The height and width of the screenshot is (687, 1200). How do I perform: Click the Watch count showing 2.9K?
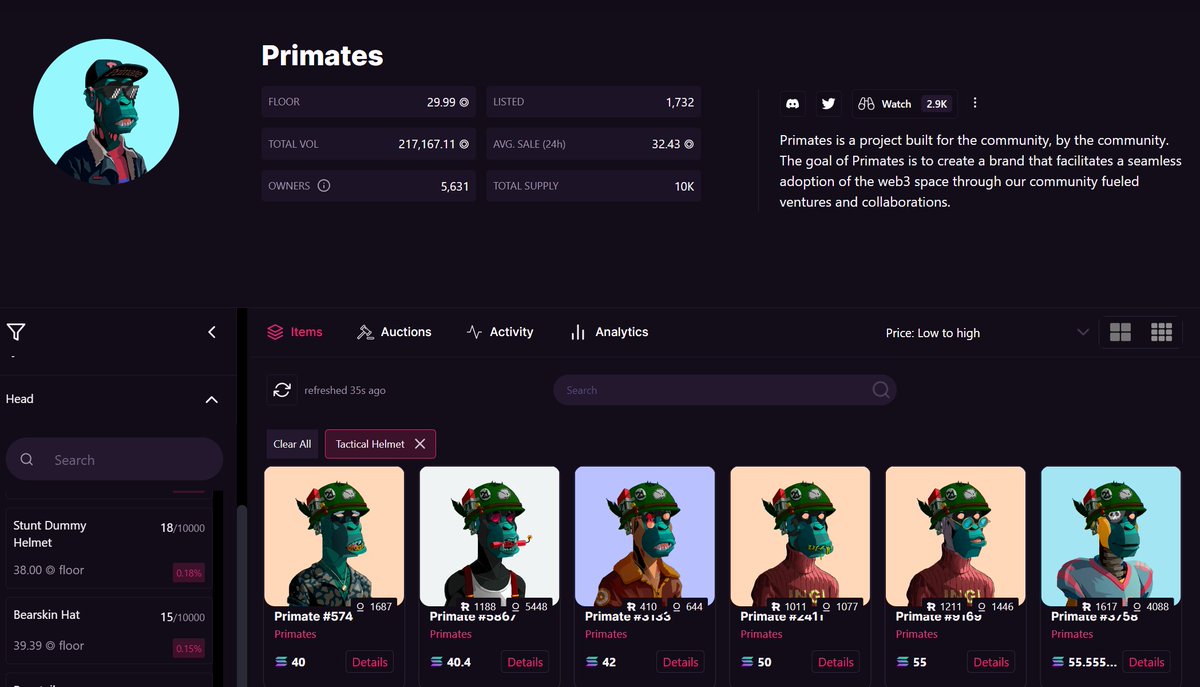(936, 103)
